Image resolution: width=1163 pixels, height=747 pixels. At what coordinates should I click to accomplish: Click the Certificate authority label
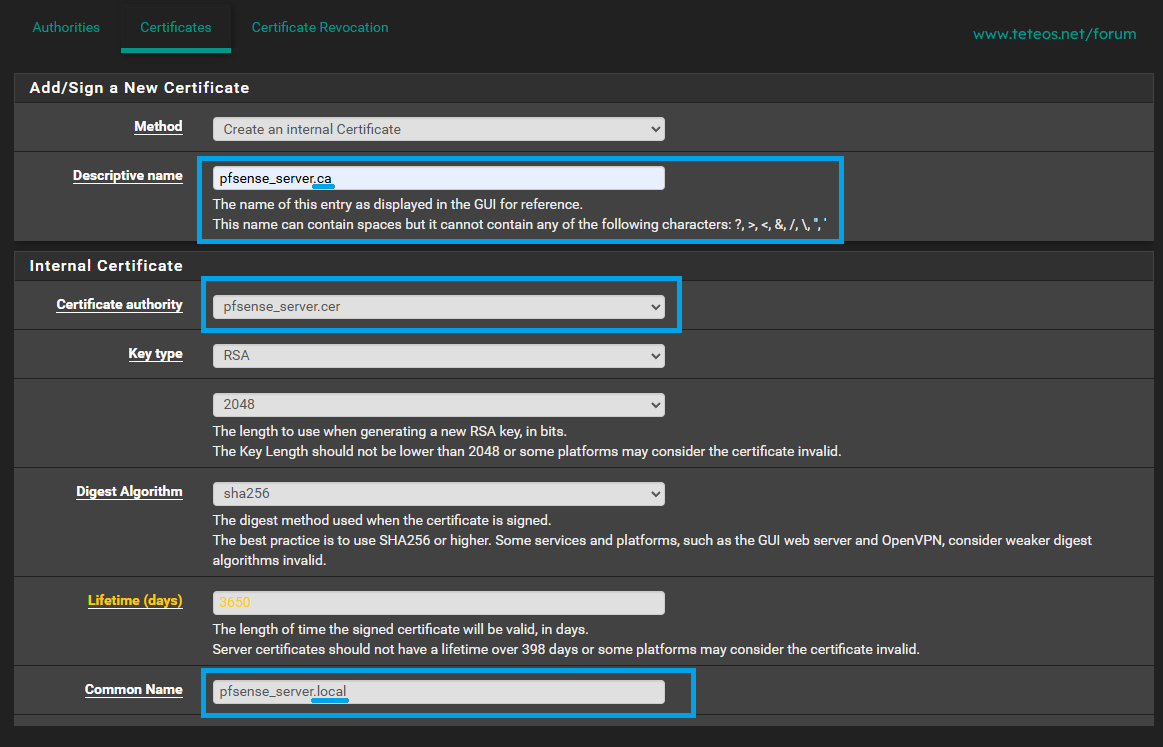pos(119,304)
